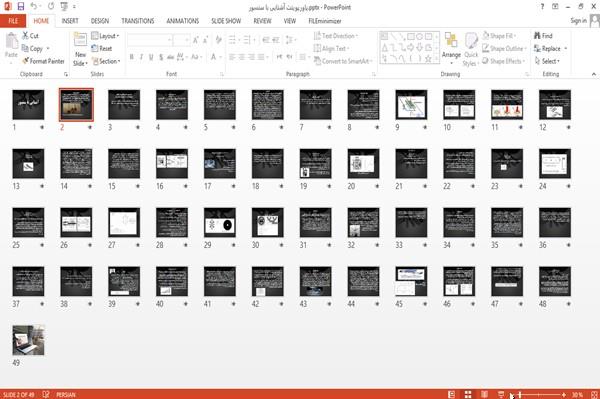Click the 'SLIDE 2 OF 49' status text
Viewport: 600px width, 399px height.
[18, 394]
